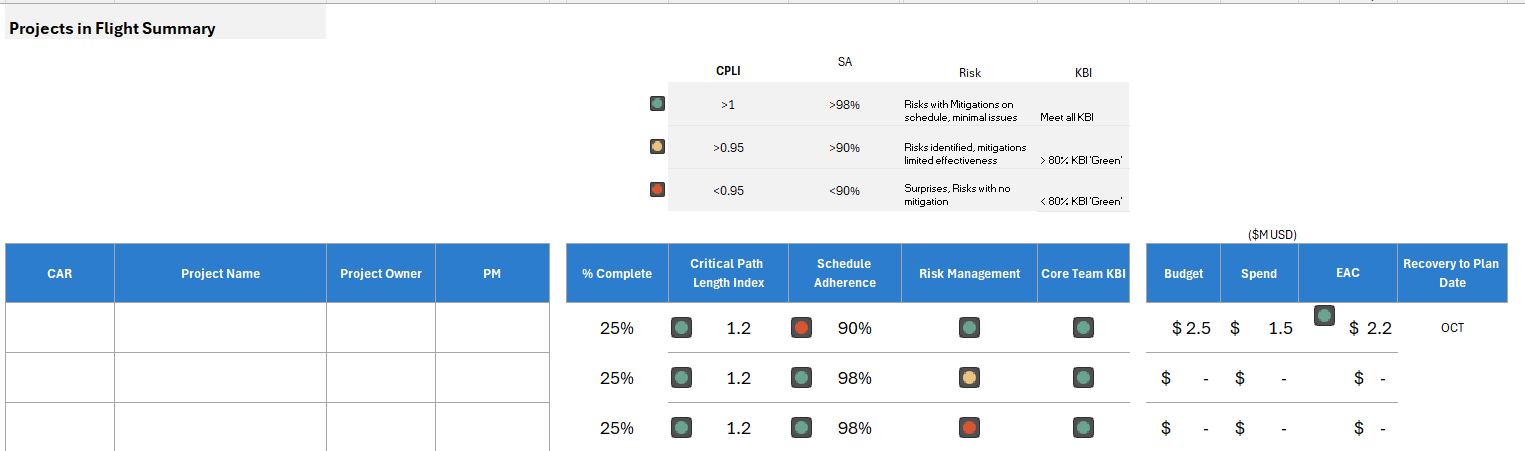The width and height of the screenshot is (1525, 451).
Task: Select the green CPLI light in the red-risk row
Action: pos(681,427)
